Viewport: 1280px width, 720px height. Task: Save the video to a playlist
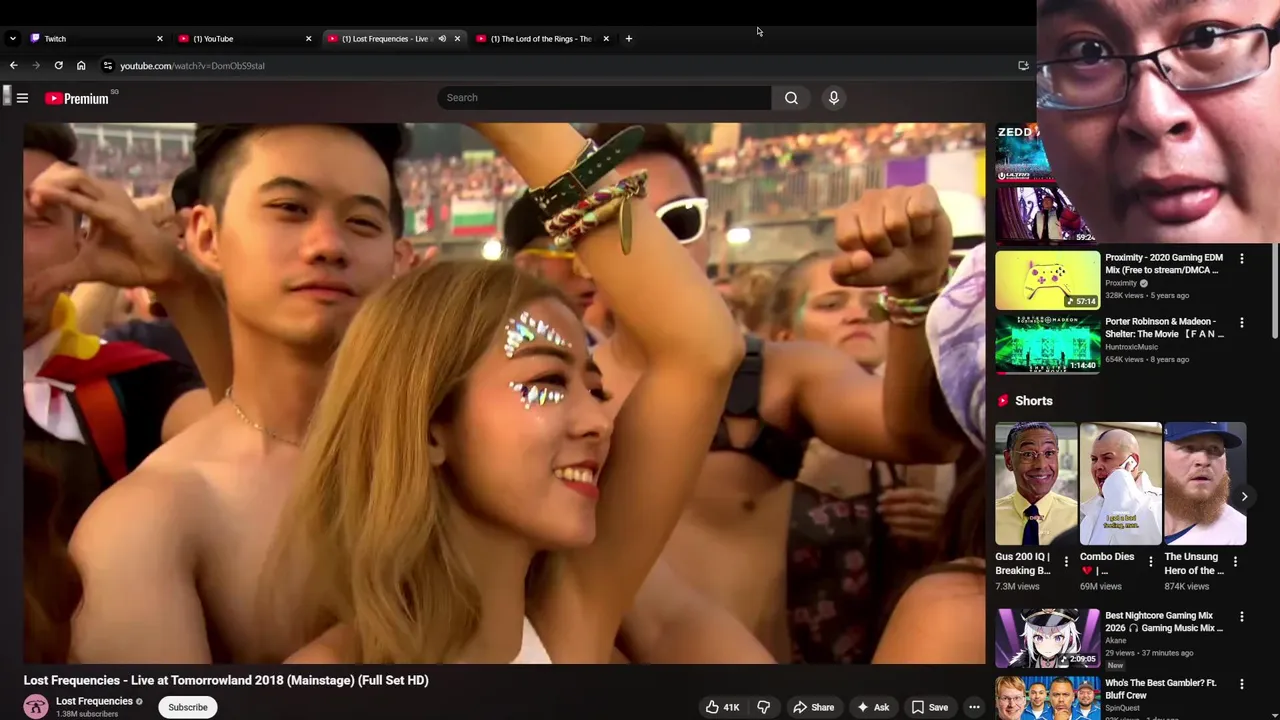coord(929,707)
